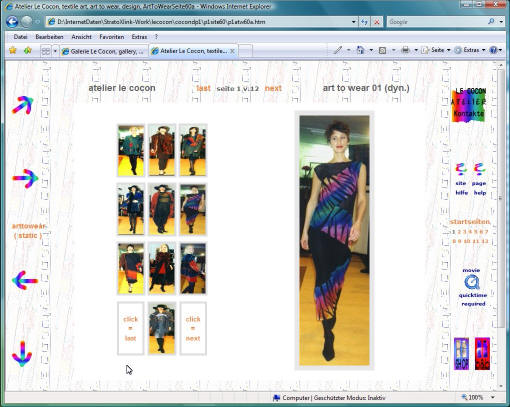The width and height of the screenshot is (510, 407).
Task: Open the Bearbeiten menu
Action: [x=49, y=37]
